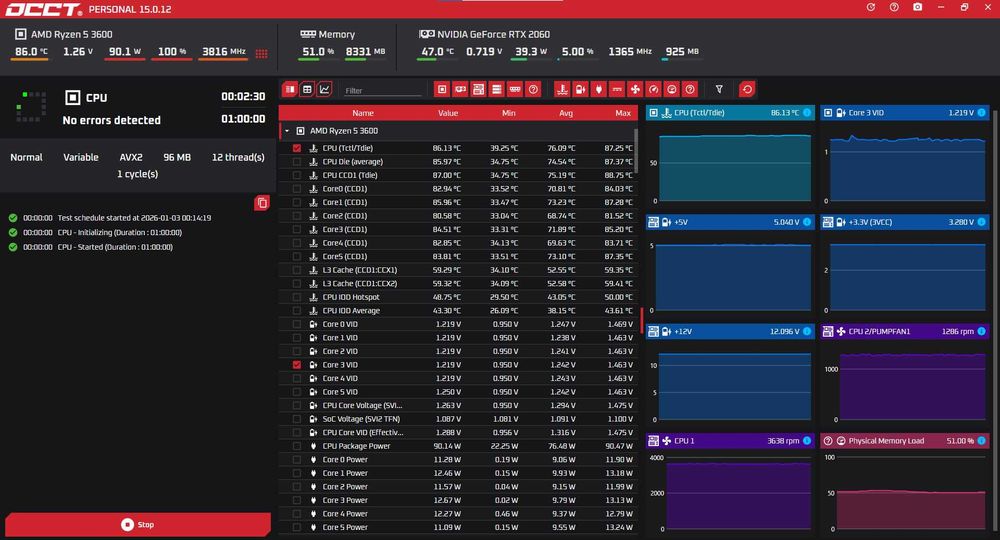Image resolution: width=1000 pixels, height=540 pixels.
Task: Toggle the storage device filter icon
Action: pyautogui.click(x=496, y=89)
